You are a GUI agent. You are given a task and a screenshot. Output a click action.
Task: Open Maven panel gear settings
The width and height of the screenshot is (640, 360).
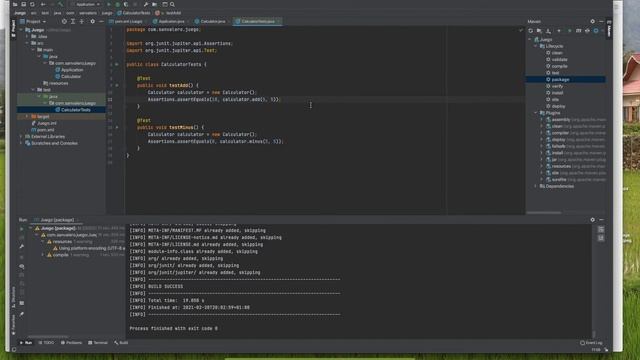coord(592,21)
